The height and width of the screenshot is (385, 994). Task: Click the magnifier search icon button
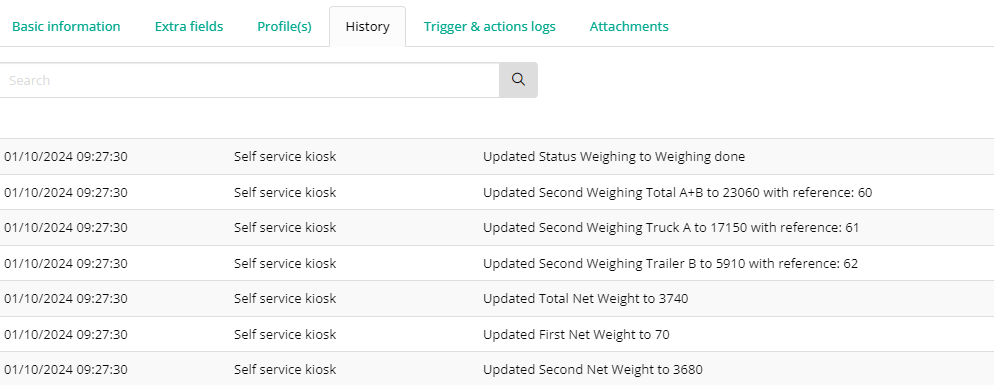point(518,80)
